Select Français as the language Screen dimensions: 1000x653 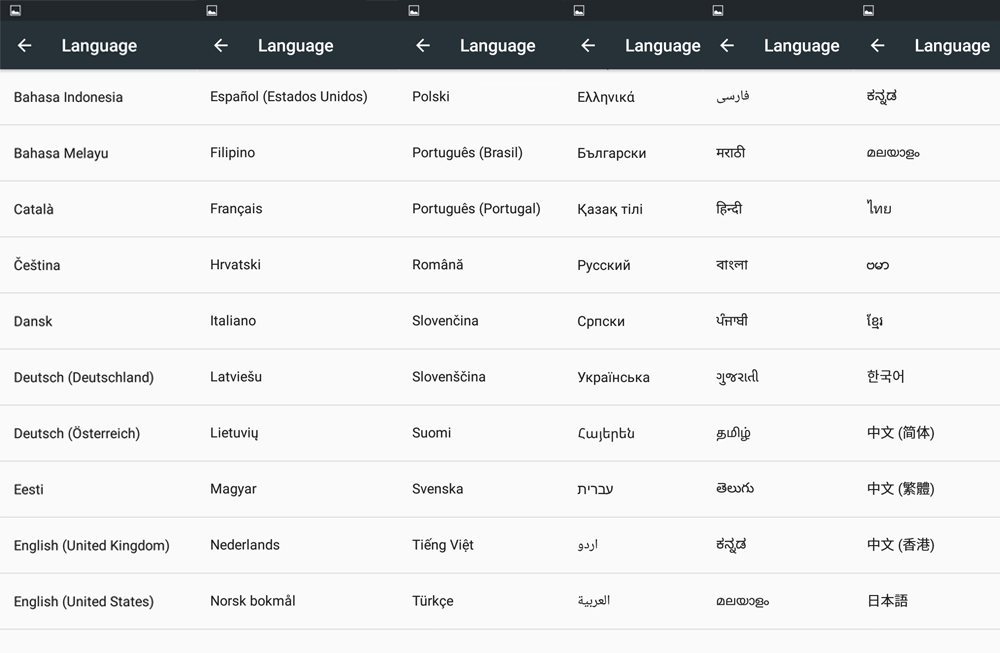point(236,209)
